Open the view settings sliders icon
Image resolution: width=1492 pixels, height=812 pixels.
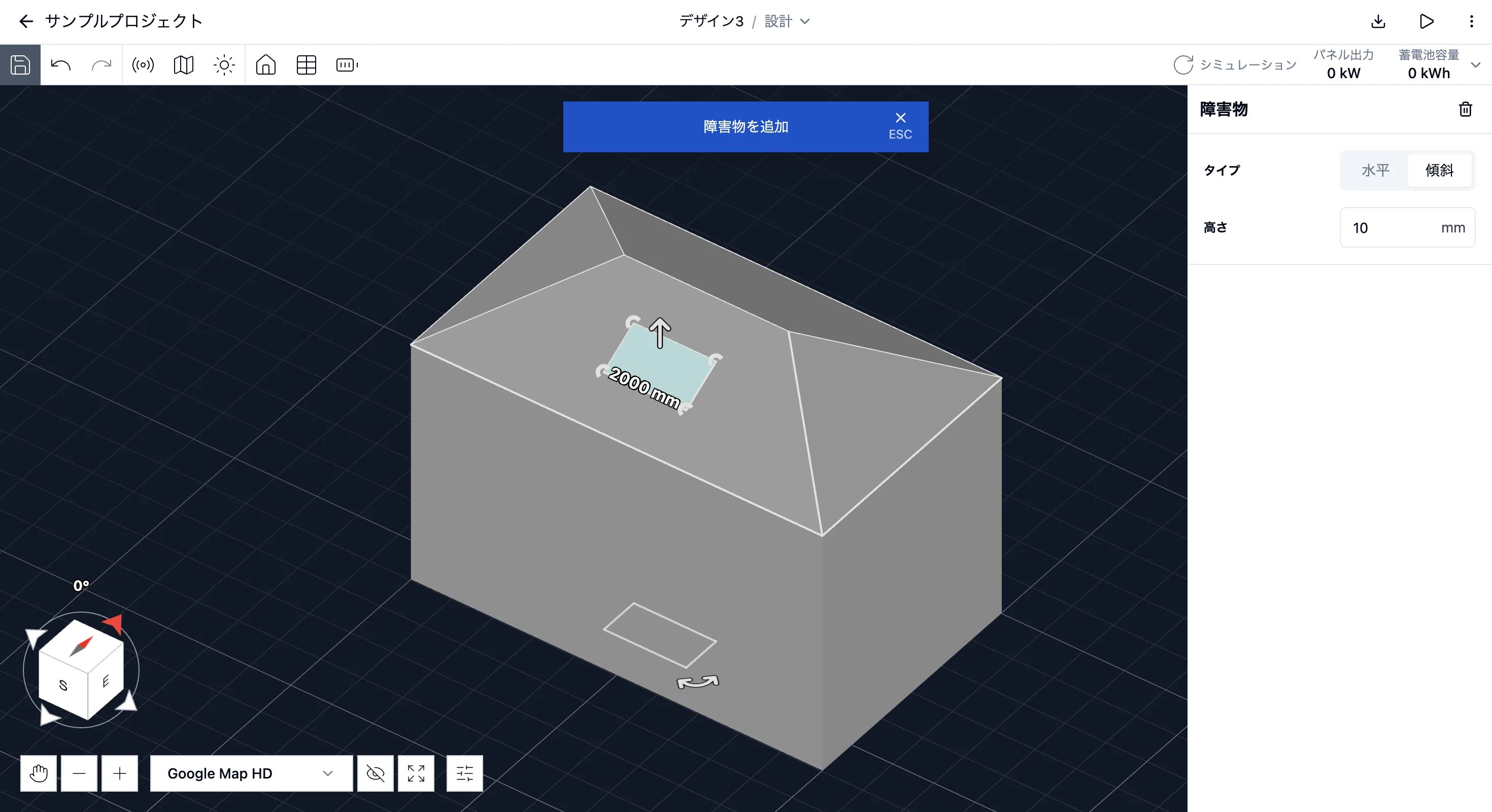464,773
